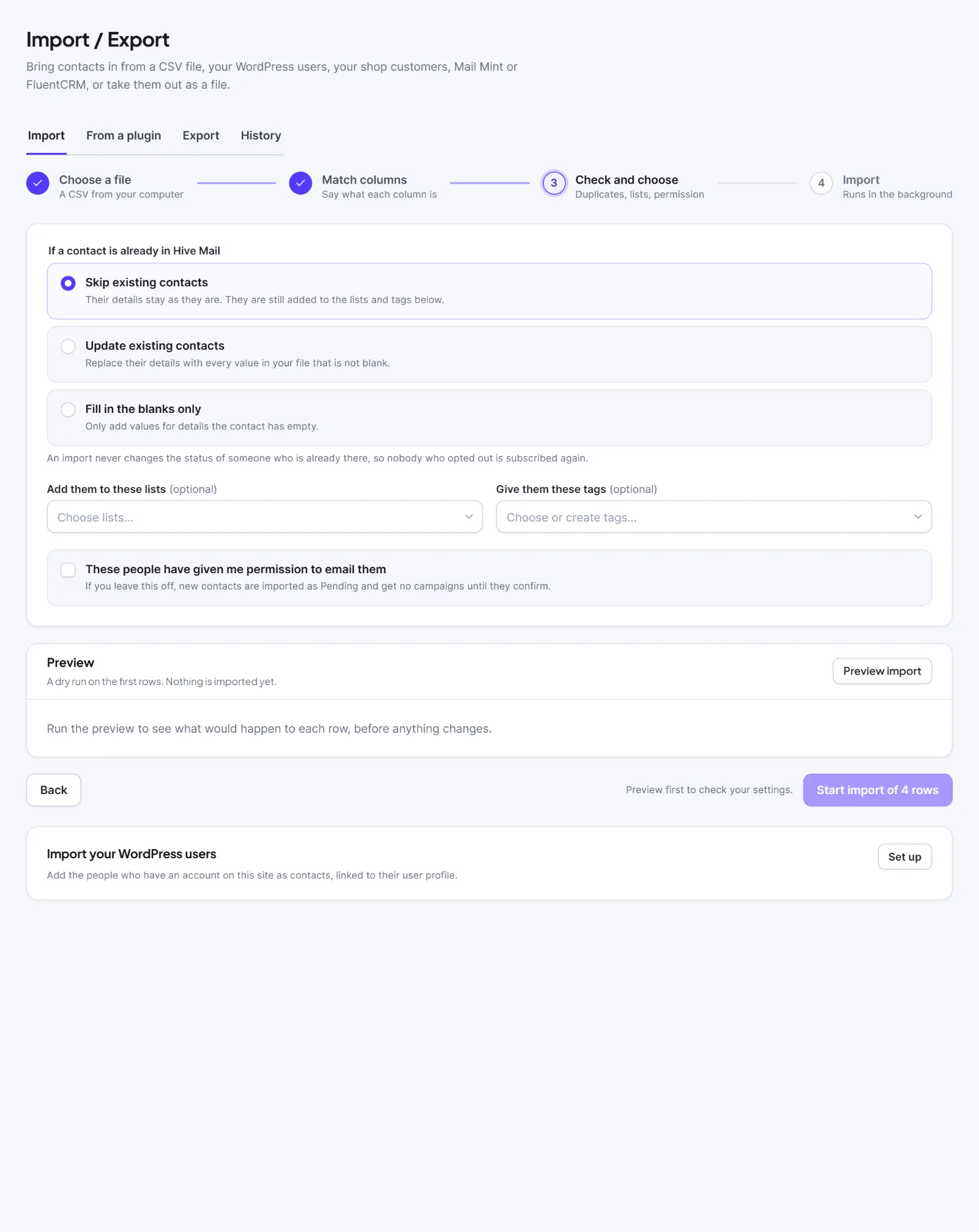
Task: Click Set up for WordPress users
Action: [x=904, y=857]
